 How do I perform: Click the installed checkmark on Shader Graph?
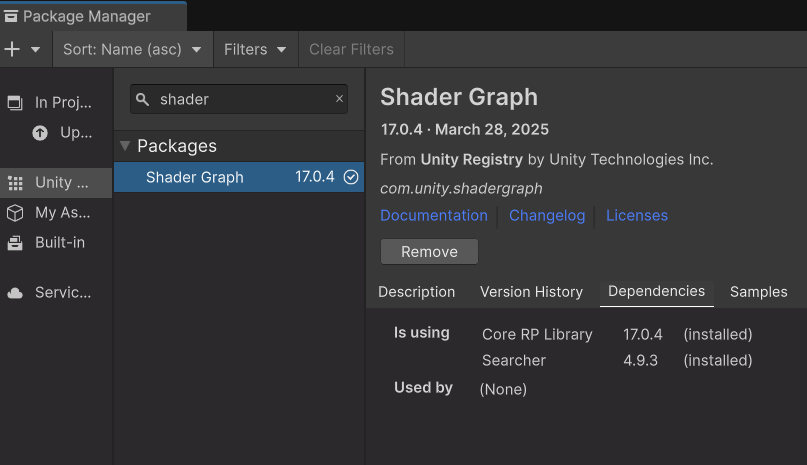(x=351, y=177)
